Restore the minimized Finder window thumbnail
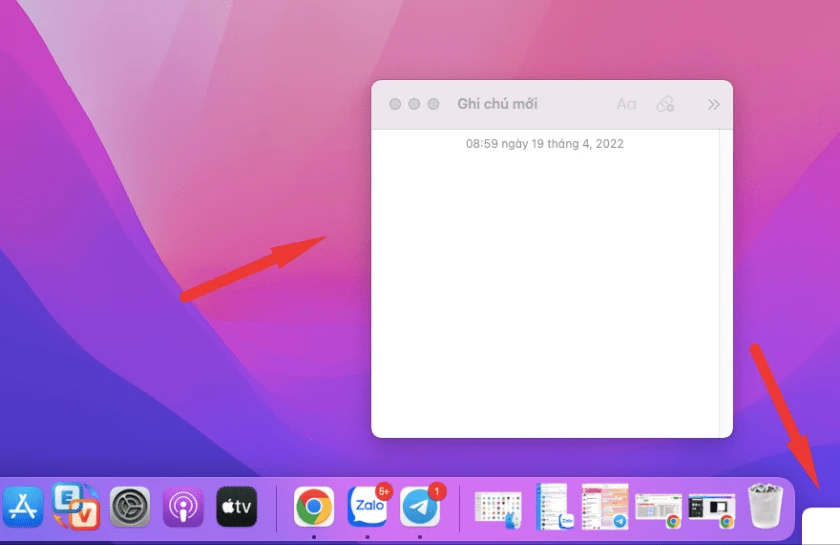The image size is (840, 545). (498, 509)
